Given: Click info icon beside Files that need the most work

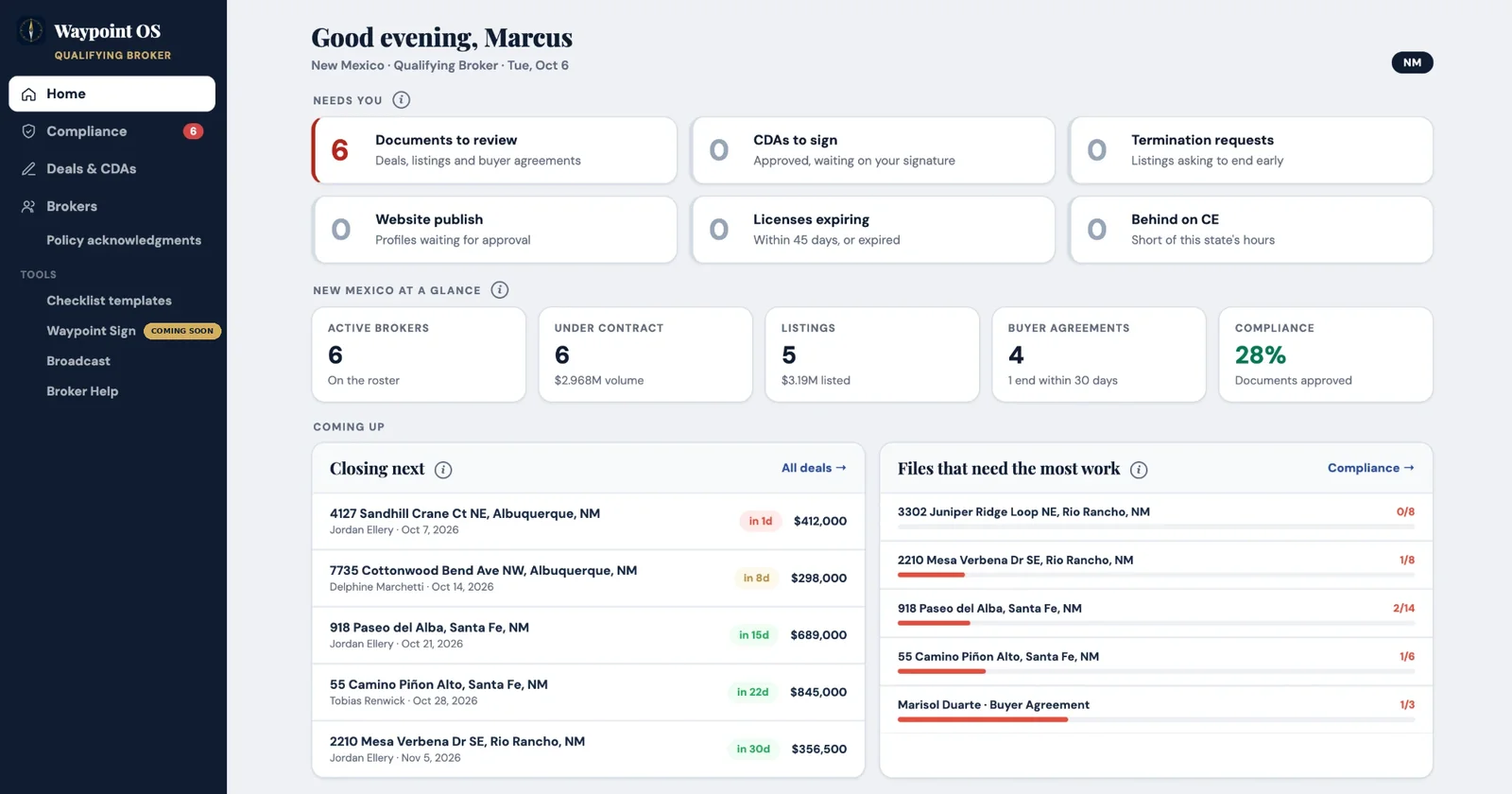Looking at the screenshot, I should coord(1139,470).
